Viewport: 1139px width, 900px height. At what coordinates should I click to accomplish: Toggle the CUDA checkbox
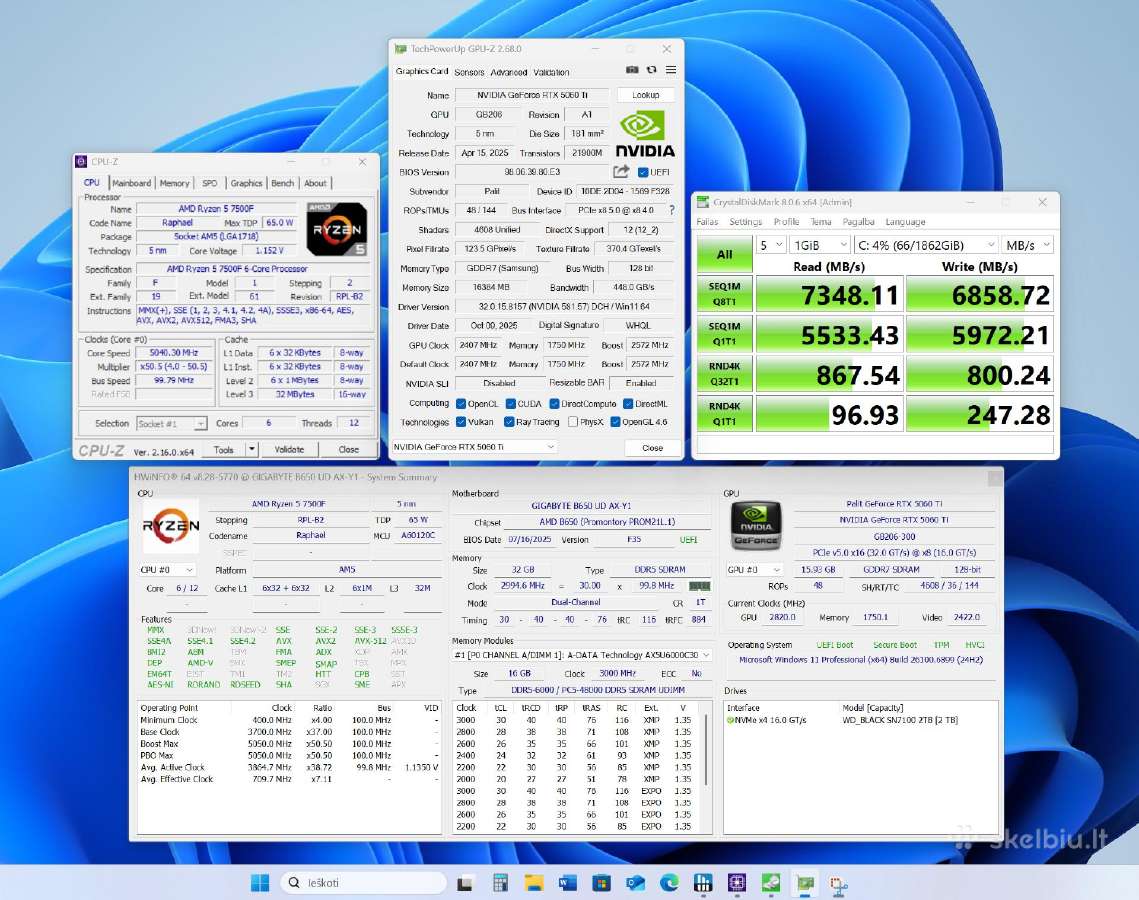tap(510, 404)
